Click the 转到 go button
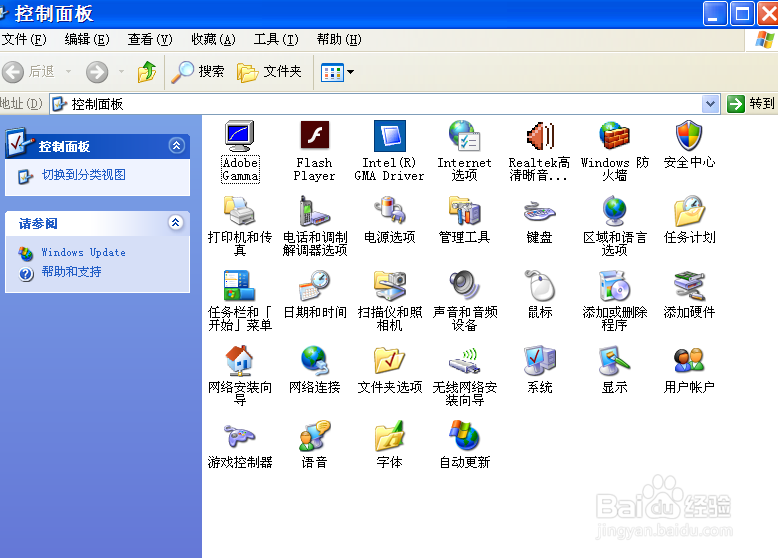Screen dimensions: 778x558 click(751, 104)
